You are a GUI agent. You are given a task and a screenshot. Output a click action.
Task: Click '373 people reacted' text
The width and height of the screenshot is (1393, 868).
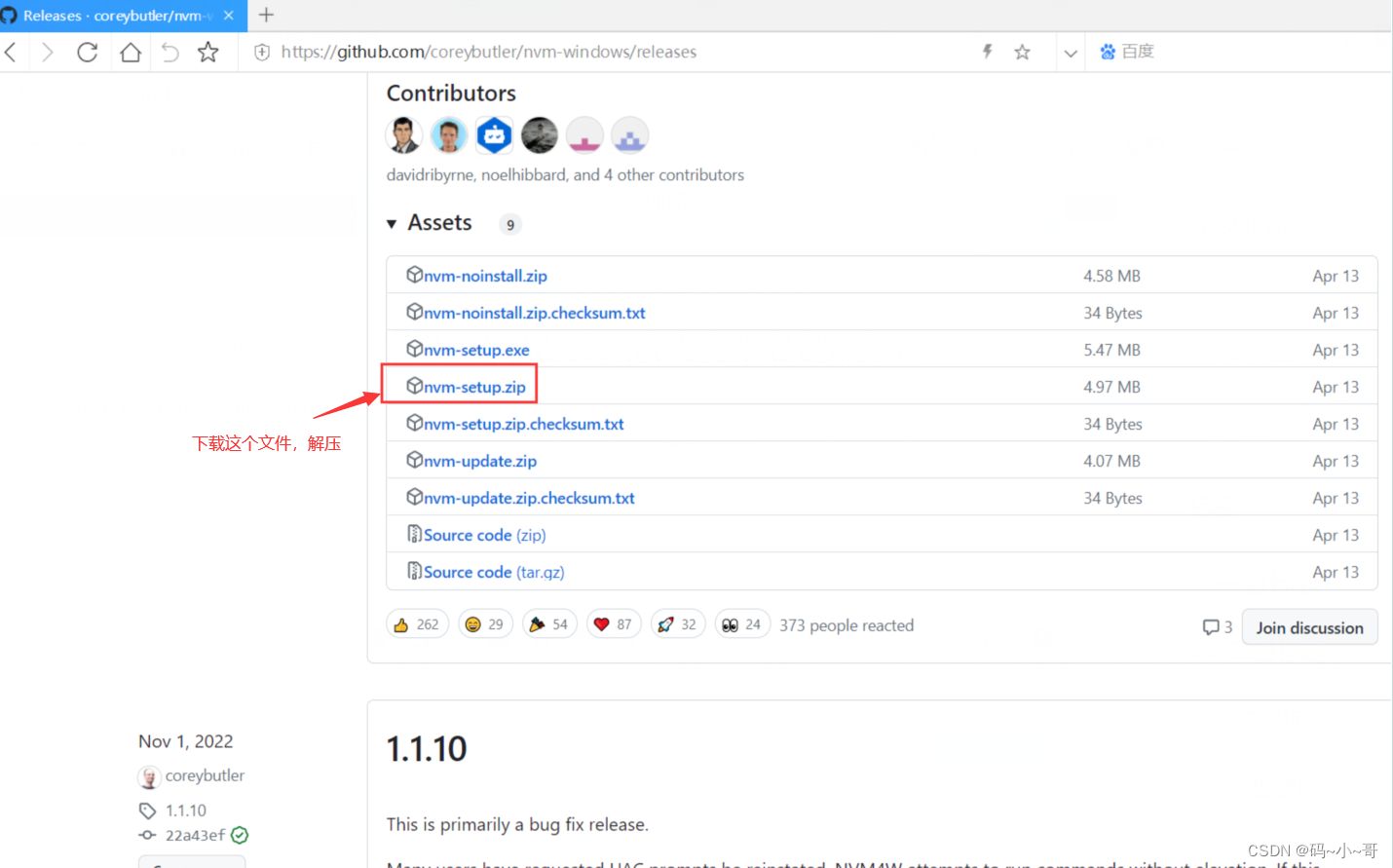click(847, 625)
